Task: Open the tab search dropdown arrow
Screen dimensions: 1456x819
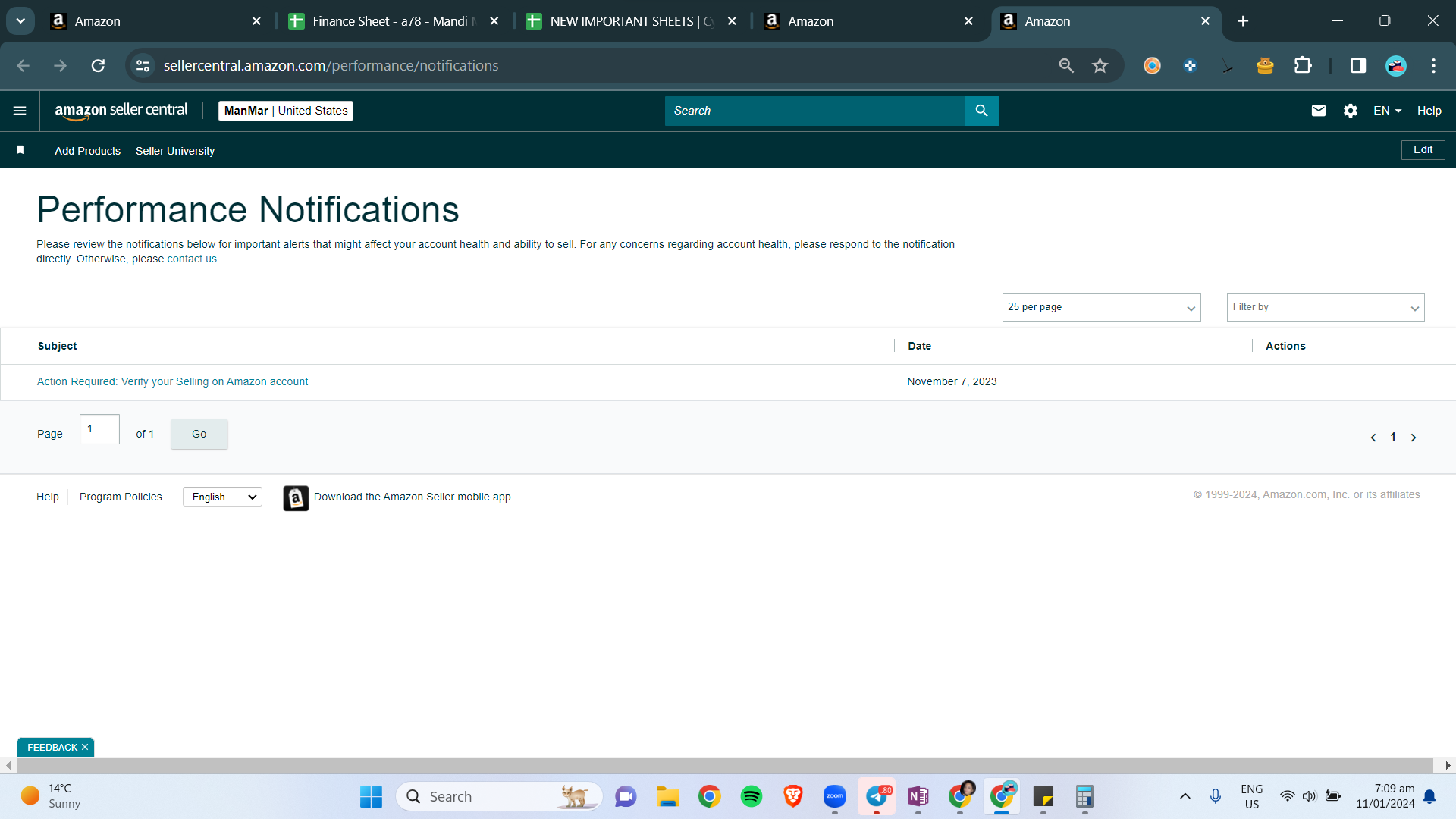Action: point(20,21)
